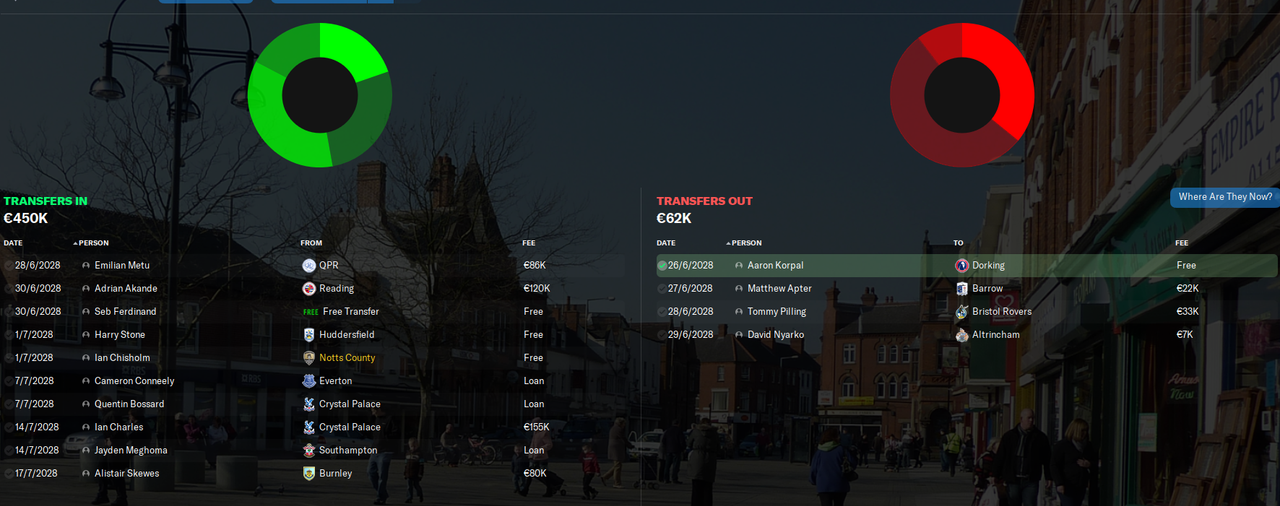Tick the Matthew Apter row checkmark

pos(662,289)
